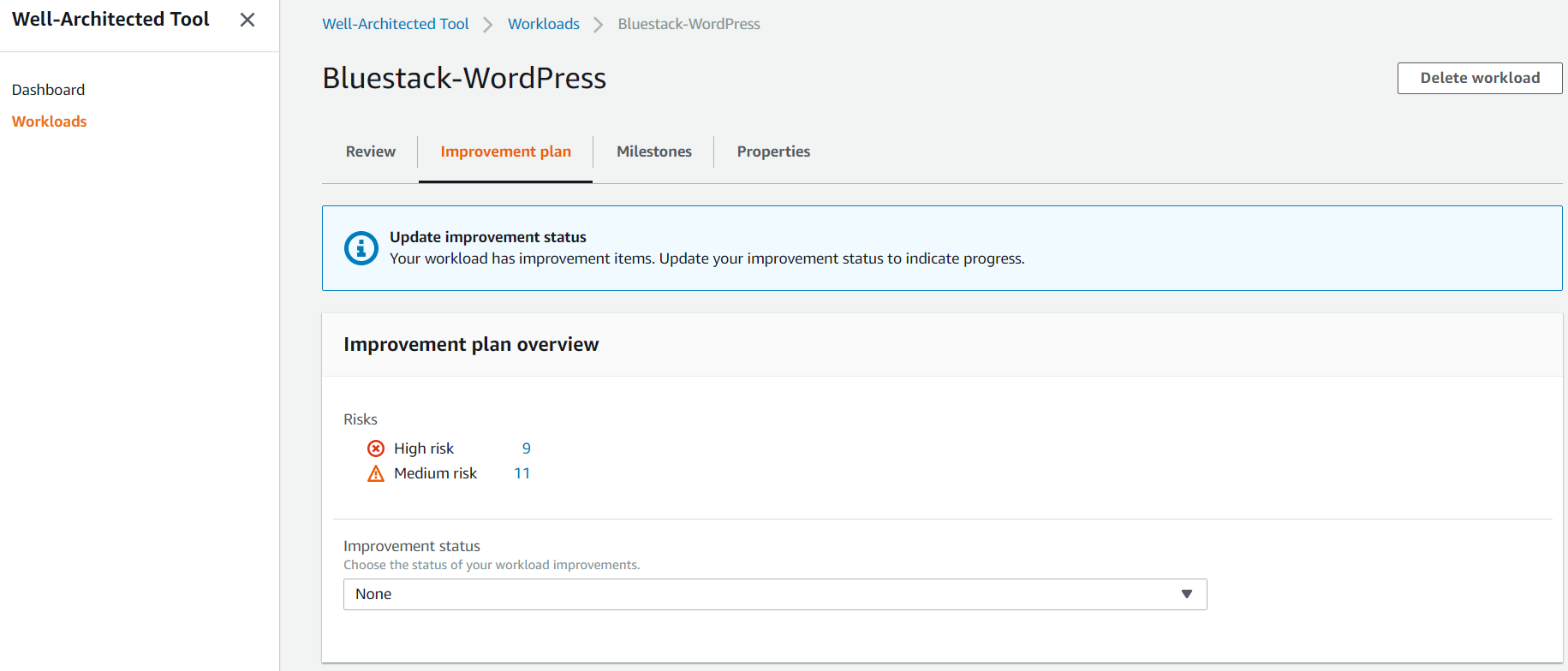Click the 'Your workload has improvement items' banner message

pos(707,258)
